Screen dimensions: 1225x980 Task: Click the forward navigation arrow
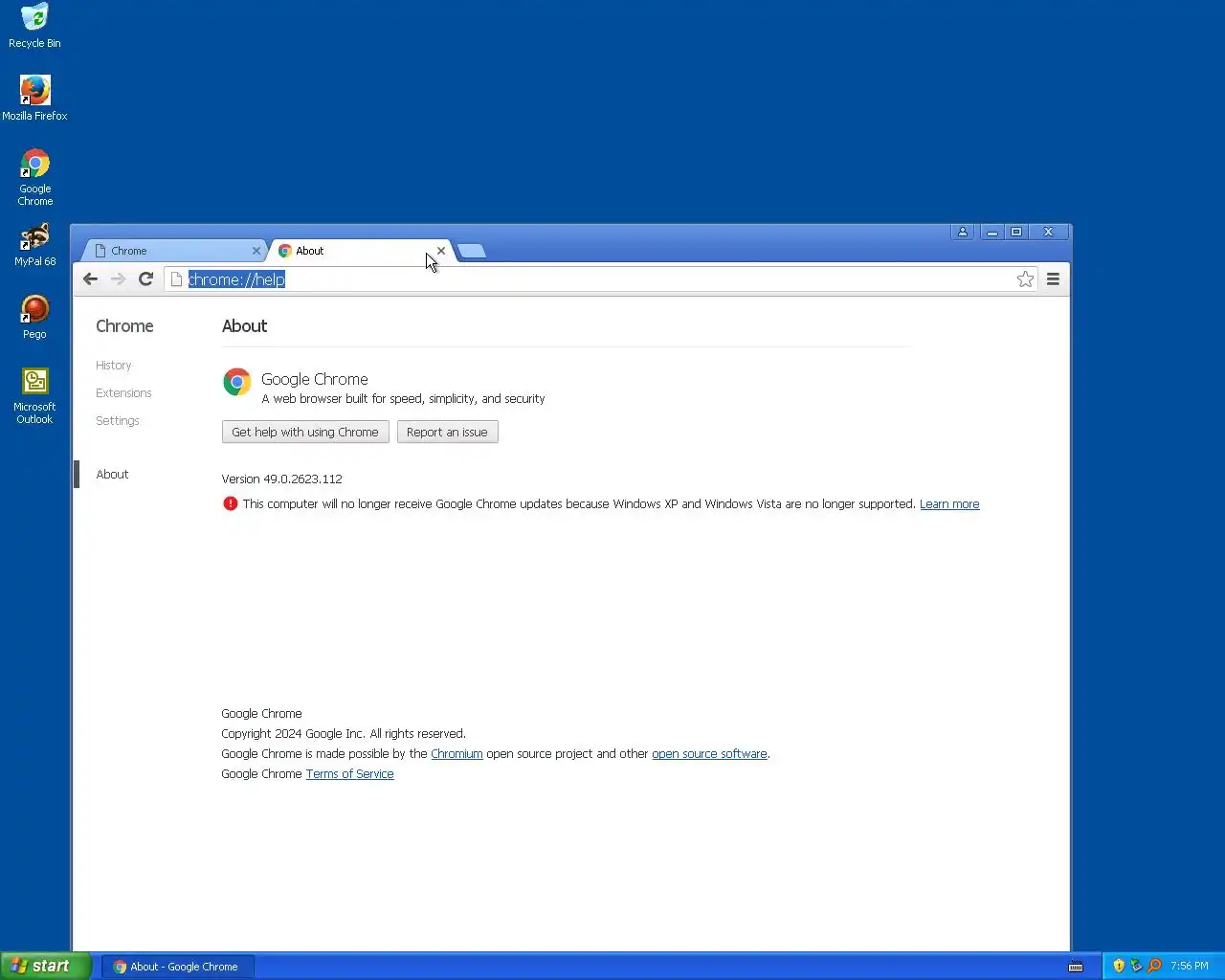click(x=118, y=279)
